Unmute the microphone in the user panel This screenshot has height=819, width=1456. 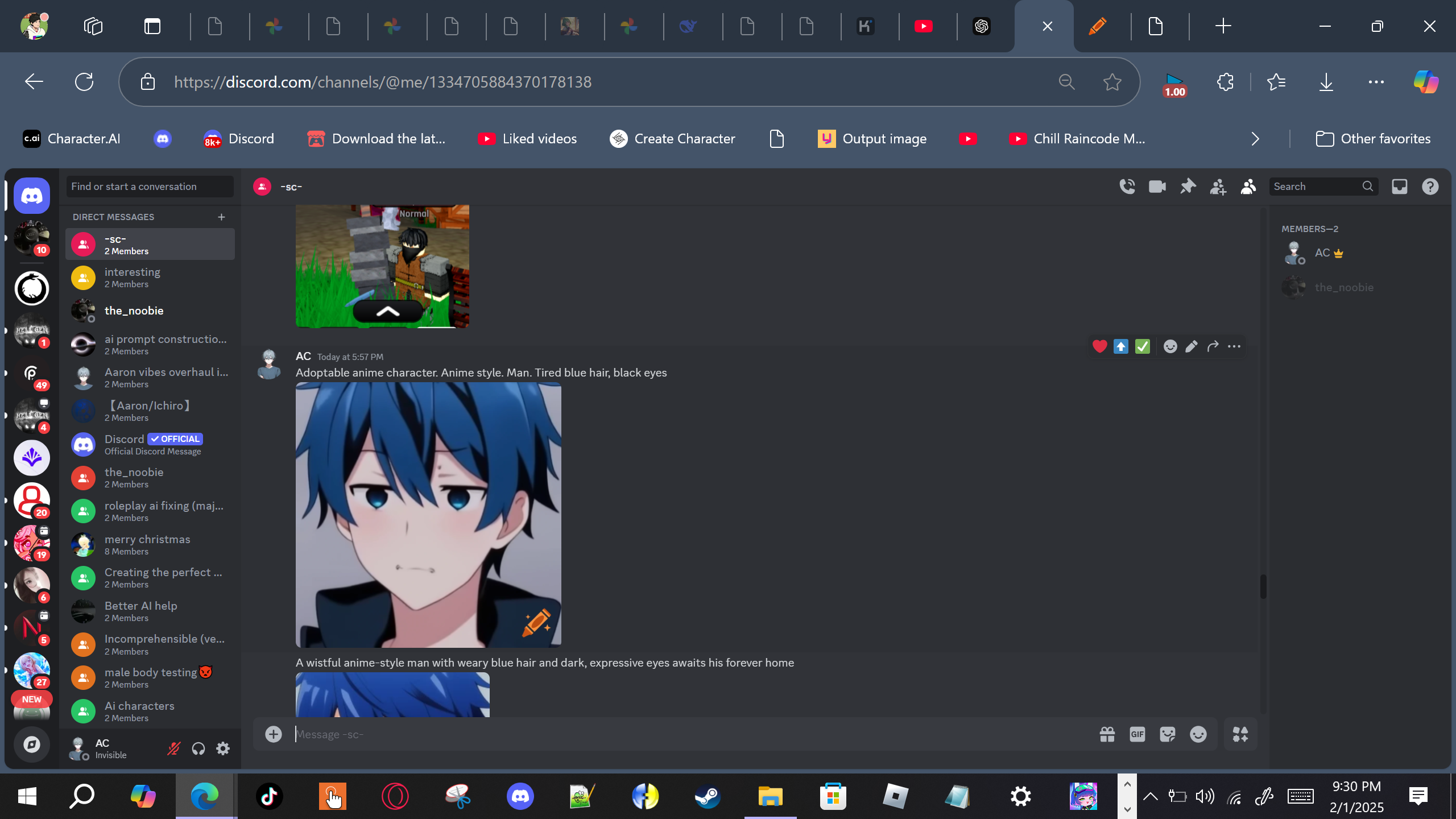click(x=173, y=748)
